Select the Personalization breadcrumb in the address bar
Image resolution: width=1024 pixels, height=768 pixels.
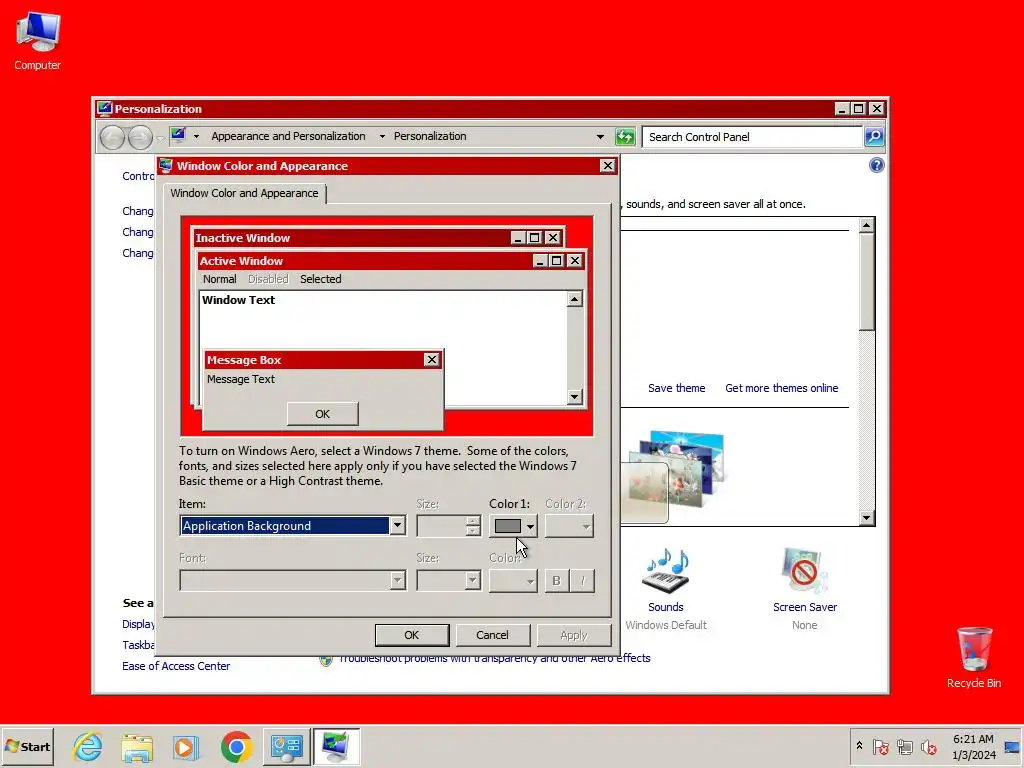click(x=430, y=136)
